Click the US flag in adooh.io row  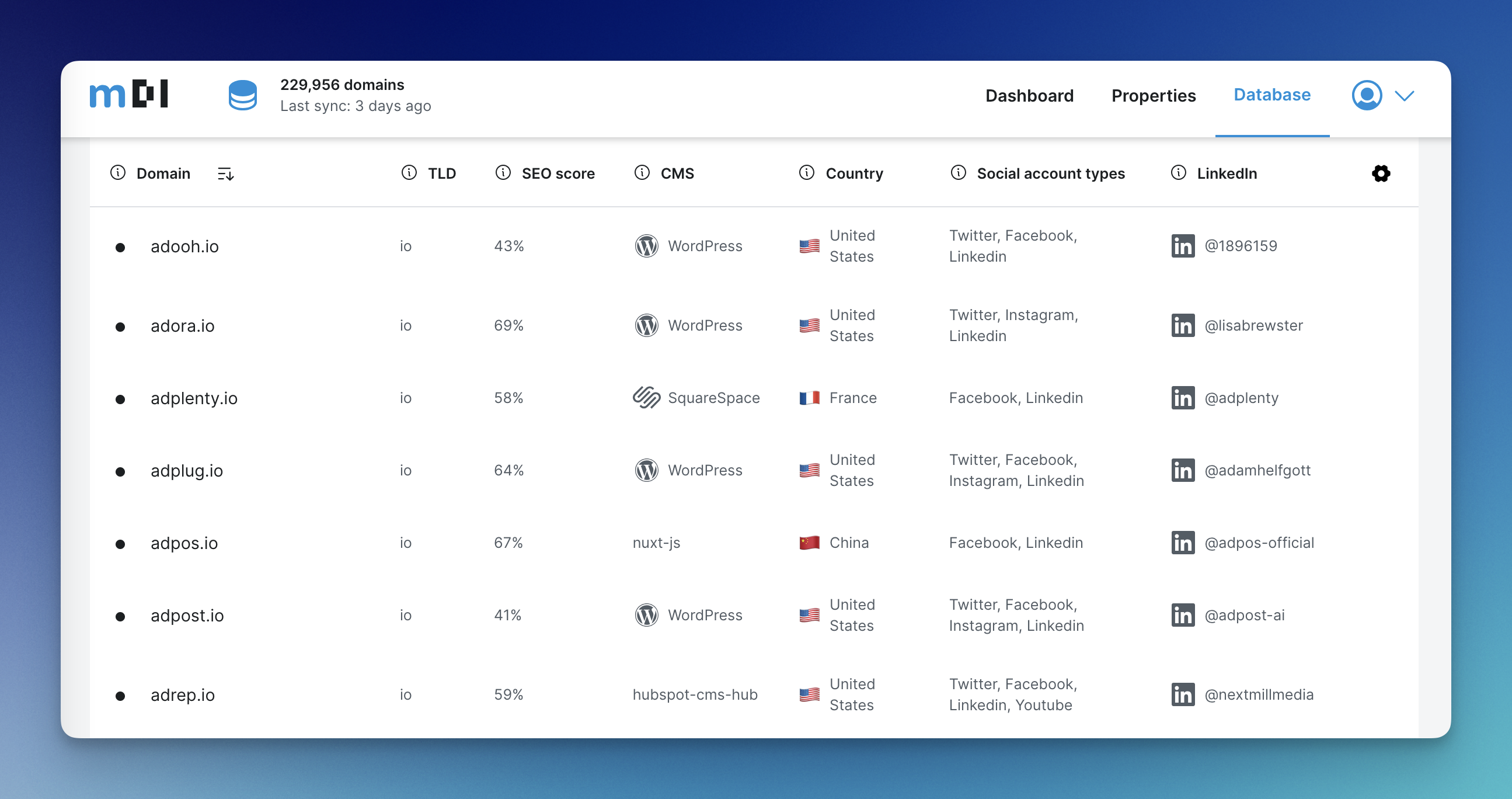809,246
